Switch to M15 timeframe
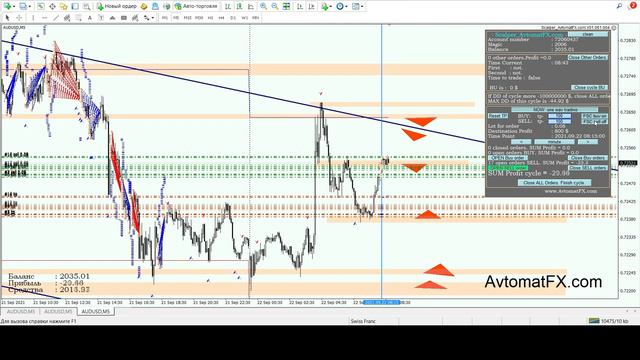 187,18
